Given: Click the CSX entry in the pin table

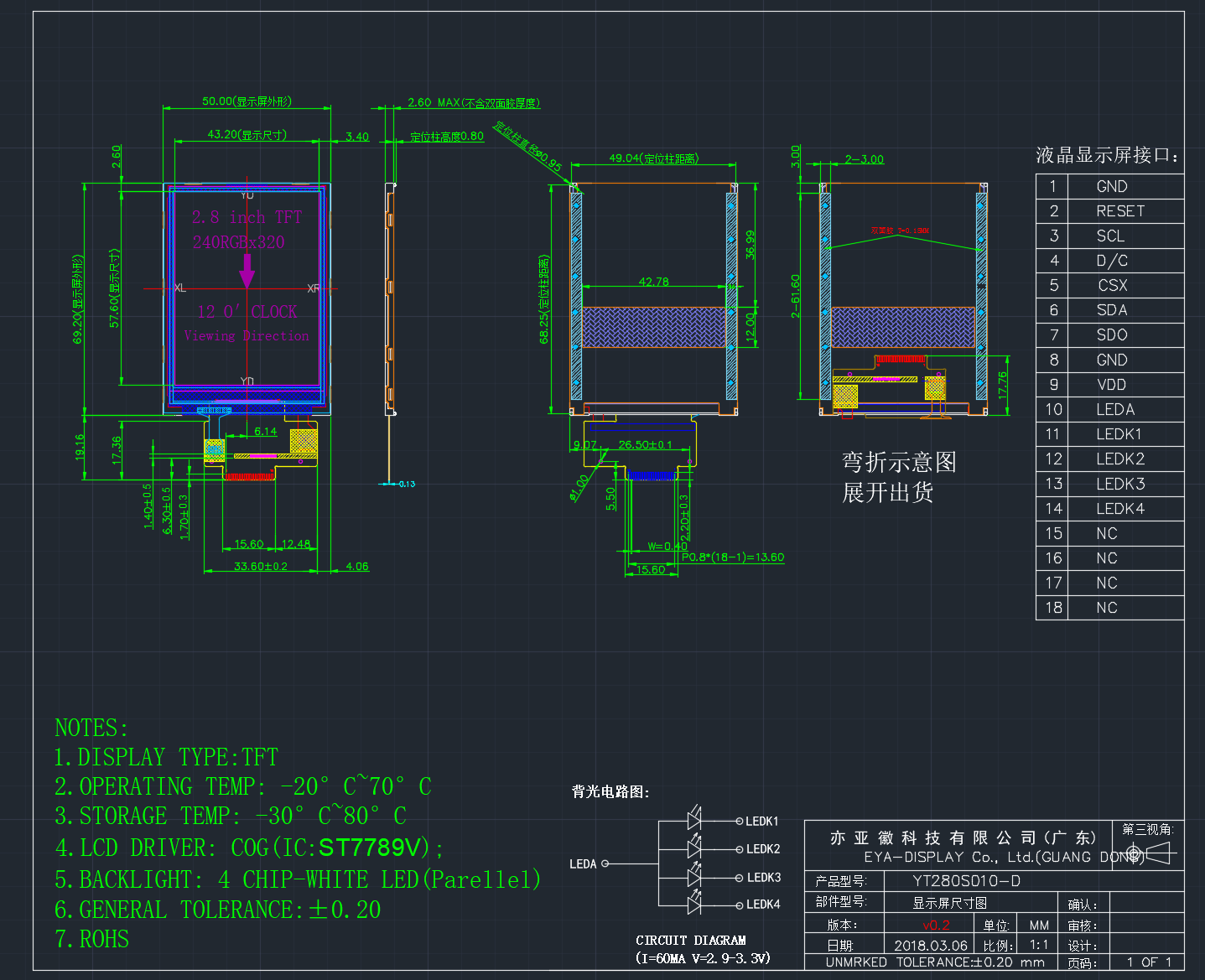Looking at the screenshot, I should click(1113, 286).
